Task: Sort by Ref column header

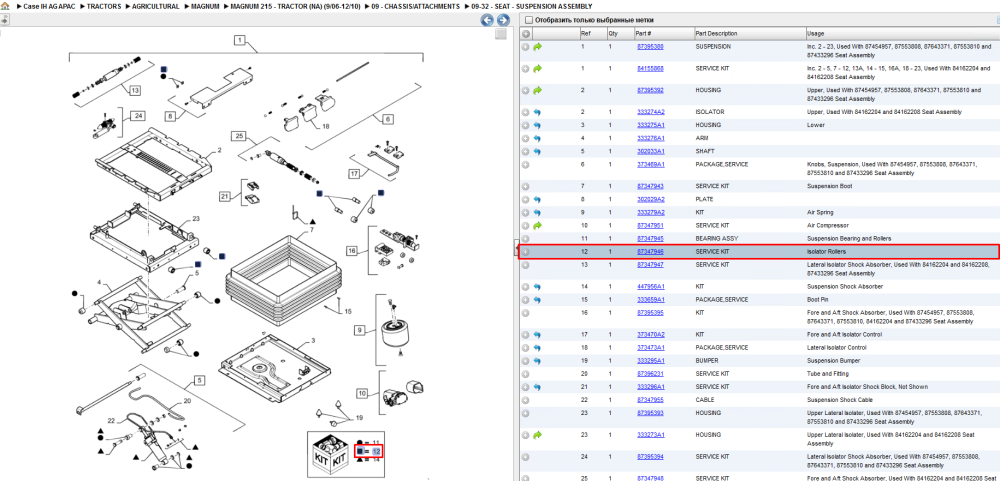Action: pyautogui.click(x=585, y=34)
